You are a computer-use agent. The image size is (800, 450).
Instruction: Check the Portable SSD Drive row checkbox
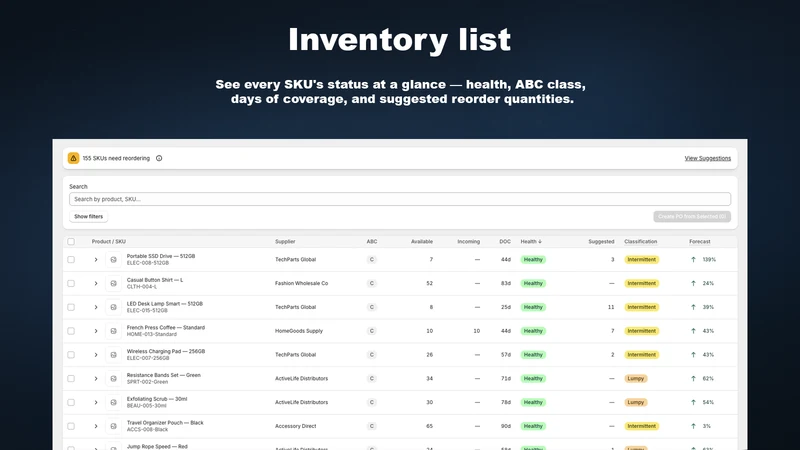(71, 260)
